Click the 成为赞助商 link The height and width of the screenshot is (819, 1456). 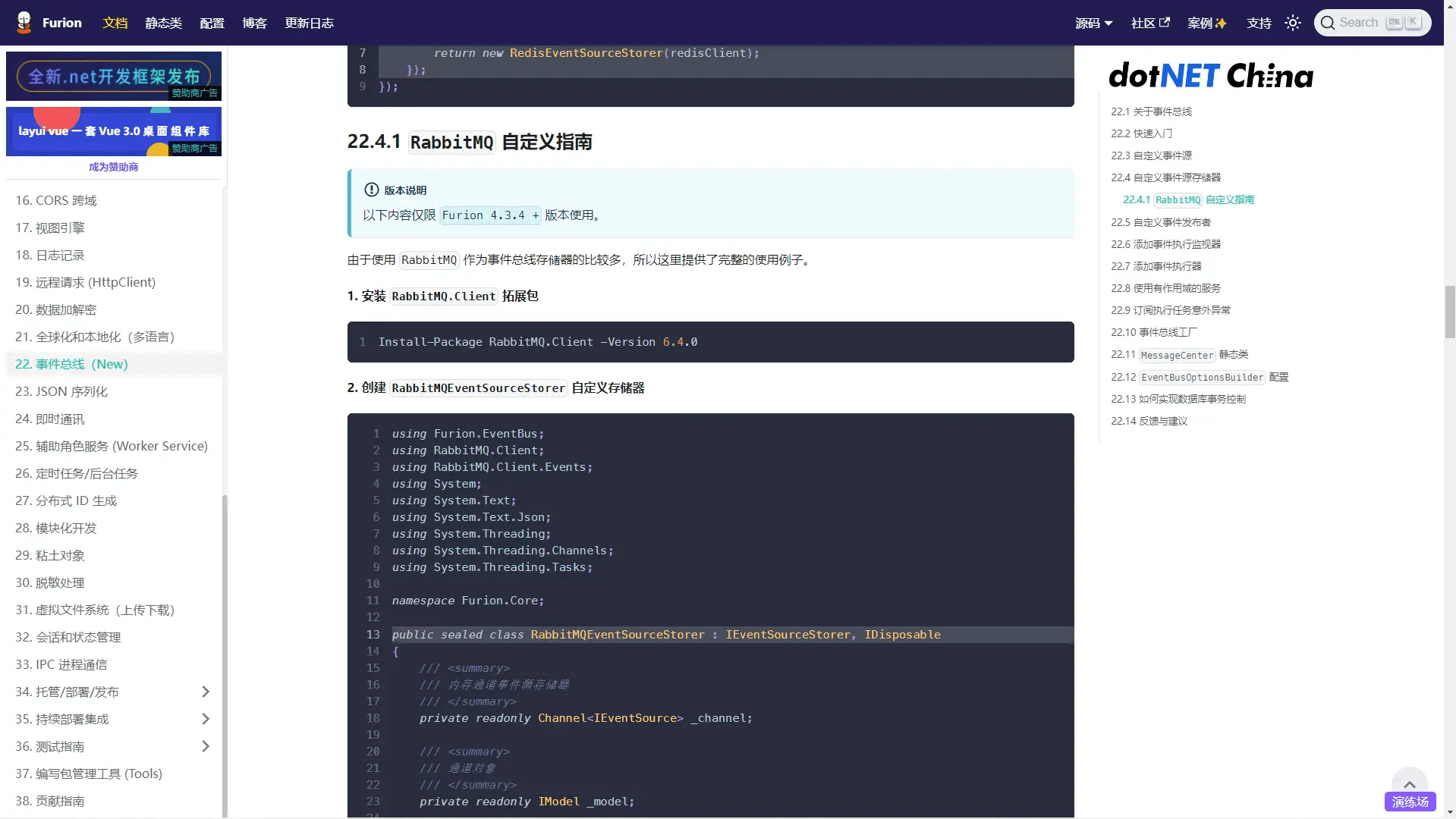(114, 167)
